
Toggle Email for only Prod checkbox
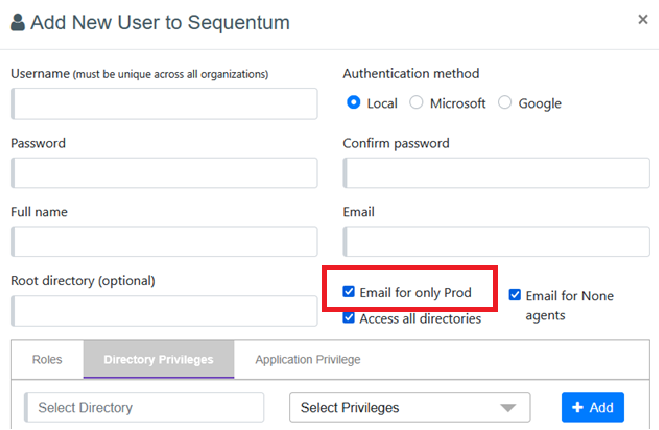(x=349, y=292)
